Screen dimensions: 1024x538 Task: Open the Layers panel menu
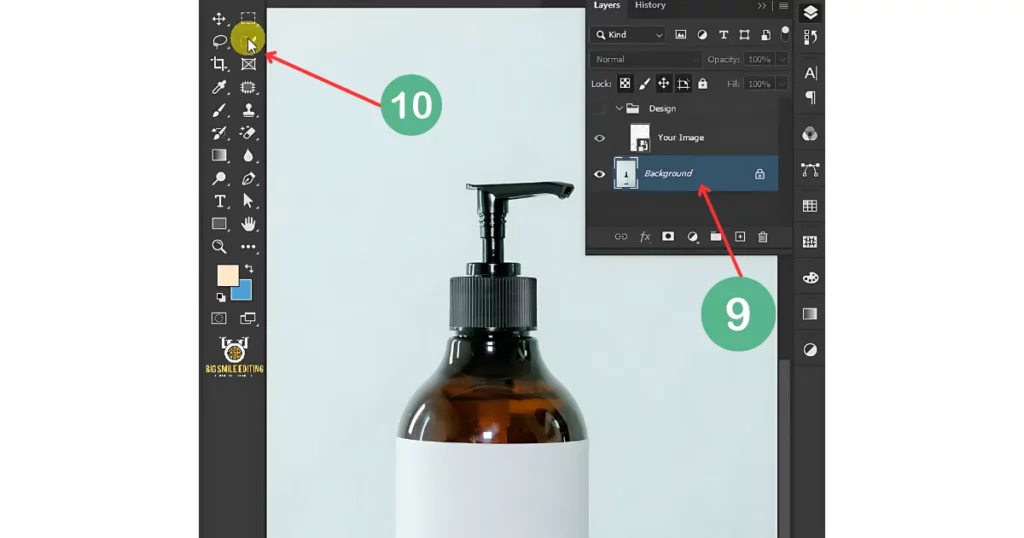(783, 6)
